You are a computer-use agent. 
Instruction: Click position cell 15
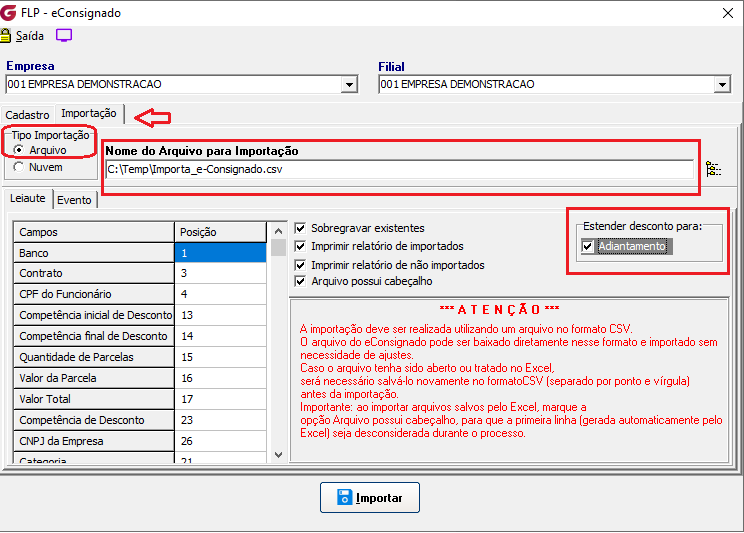[221, 357]
